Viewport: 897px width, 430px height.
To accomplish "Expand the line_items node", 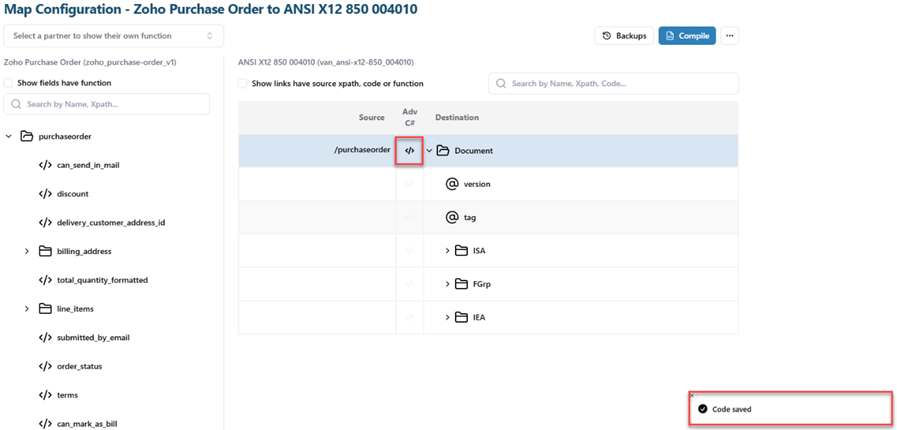I will pyautogui.click(x=26, y=309).
